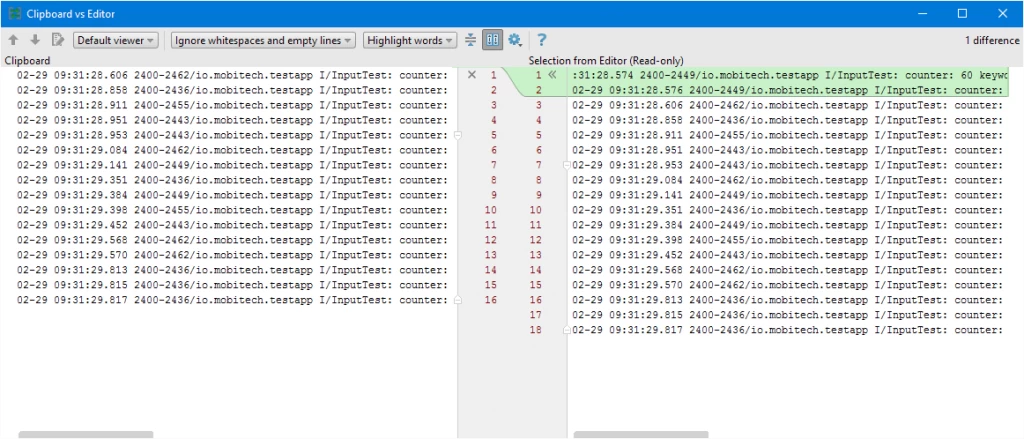This screenshot has width=1024, height=439.
Task: Click the double-arrow to apply change at line 1
Action: [552, 75]
